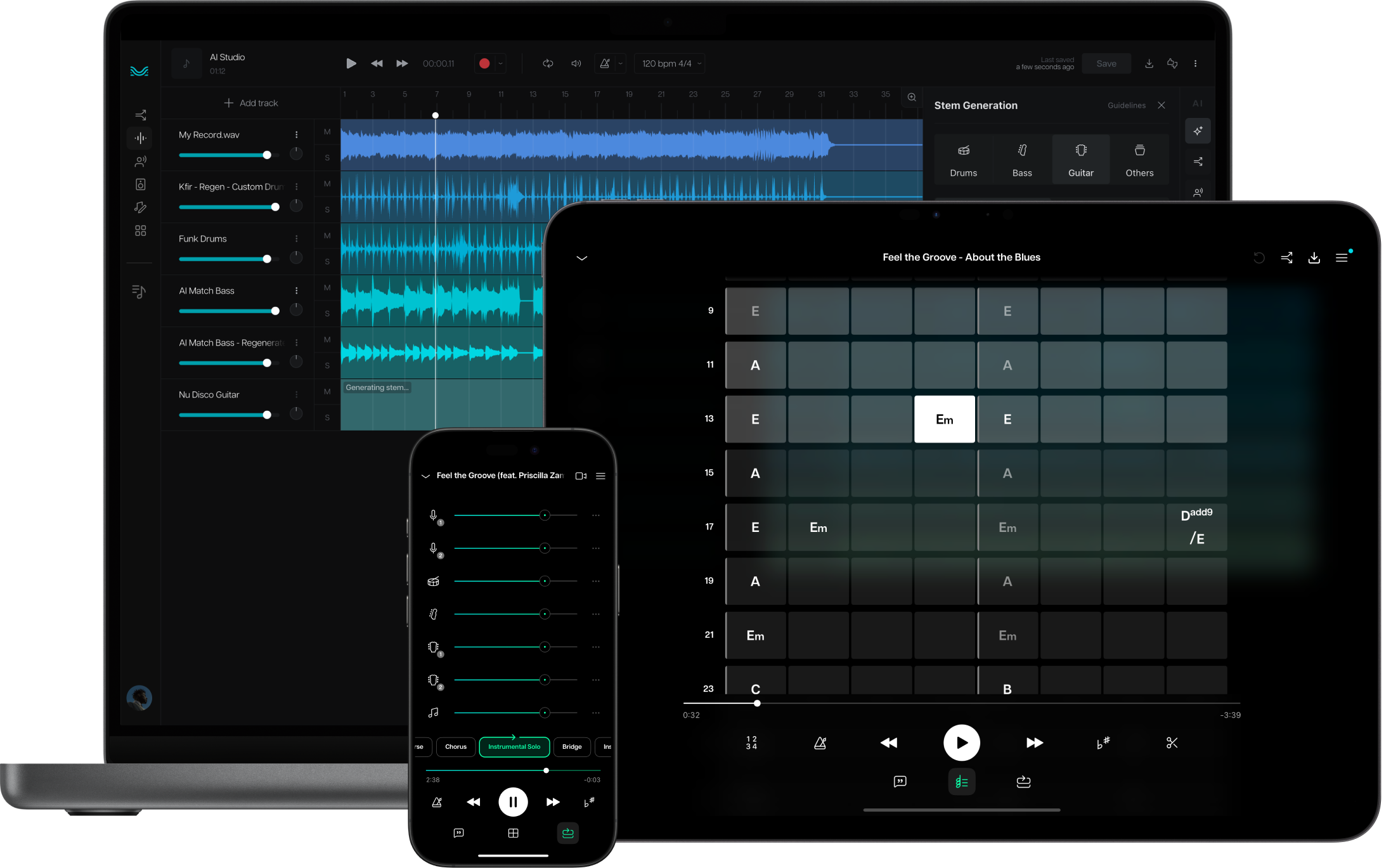Choose the Bass stem generation option
Screen dimensions: 1391x868
click(x=1021, y=159)
